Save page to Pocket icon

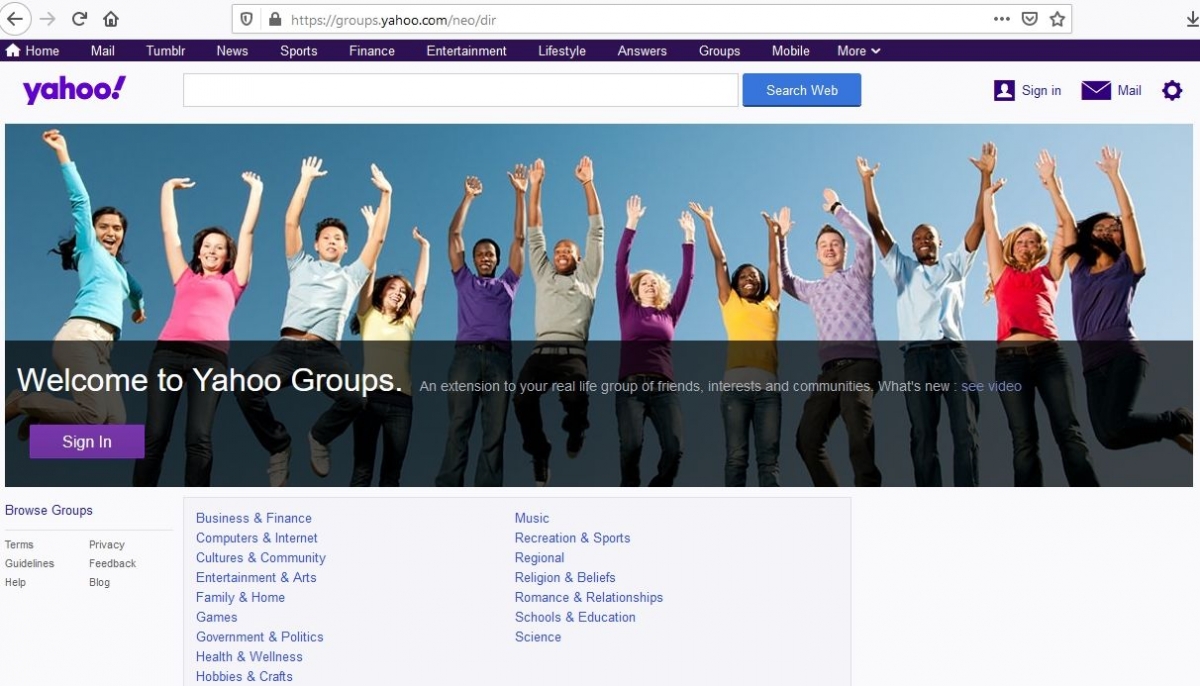1029,19
